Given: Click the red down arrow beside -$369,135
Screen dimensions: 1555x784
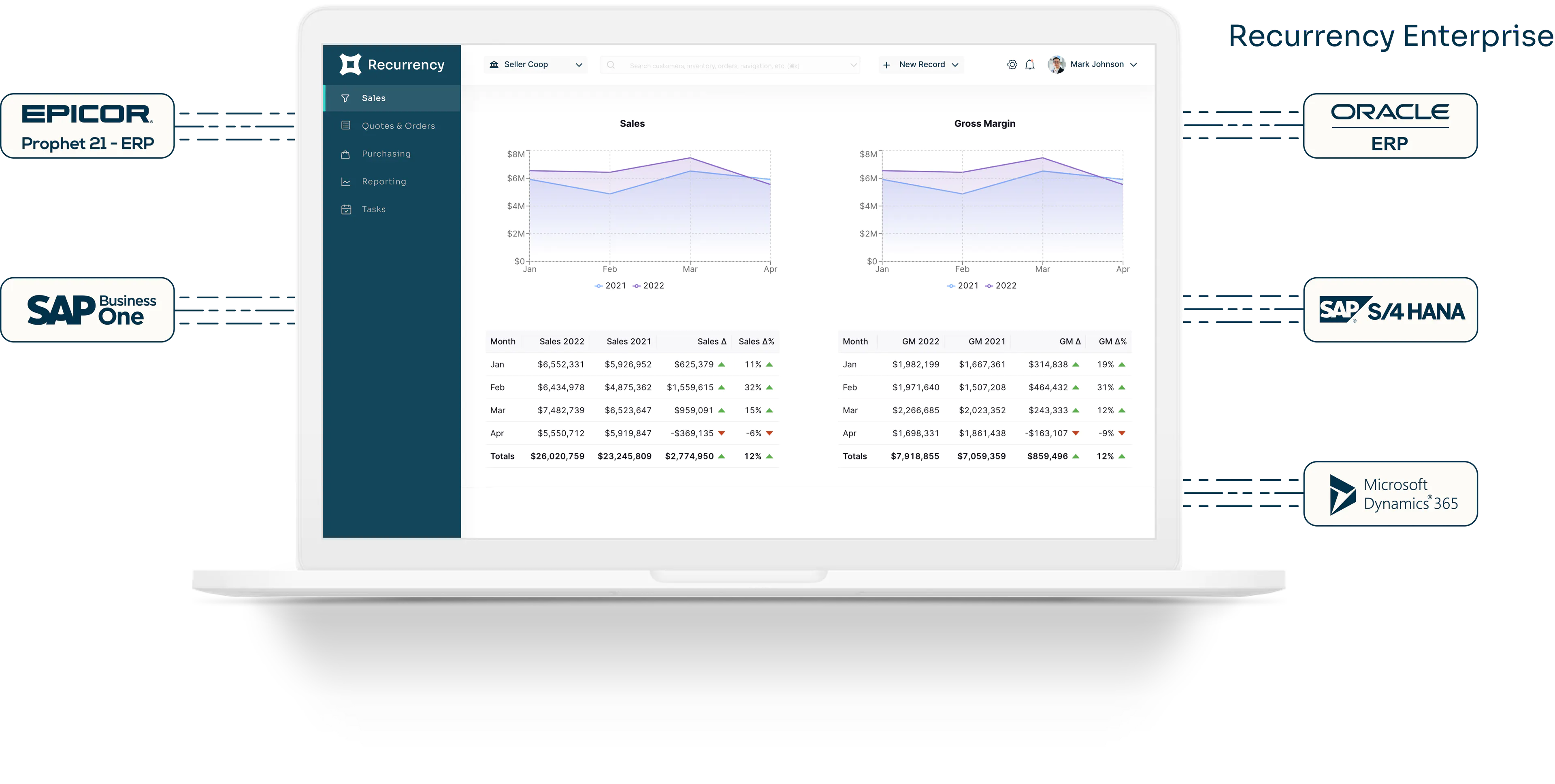Looking at the screenshot, I should tap(721, 433).
